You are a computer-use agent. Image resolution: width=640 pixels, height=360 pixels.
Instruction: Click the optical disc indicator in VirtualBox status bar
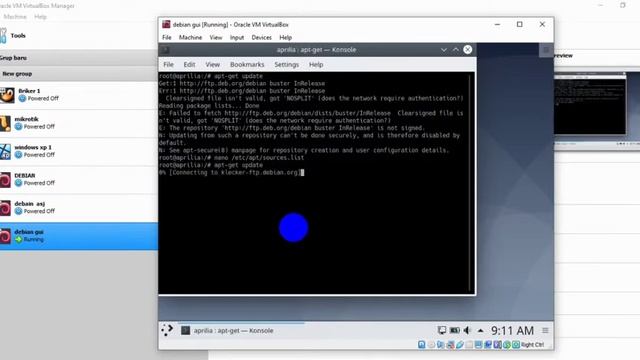tap(431, 345)
